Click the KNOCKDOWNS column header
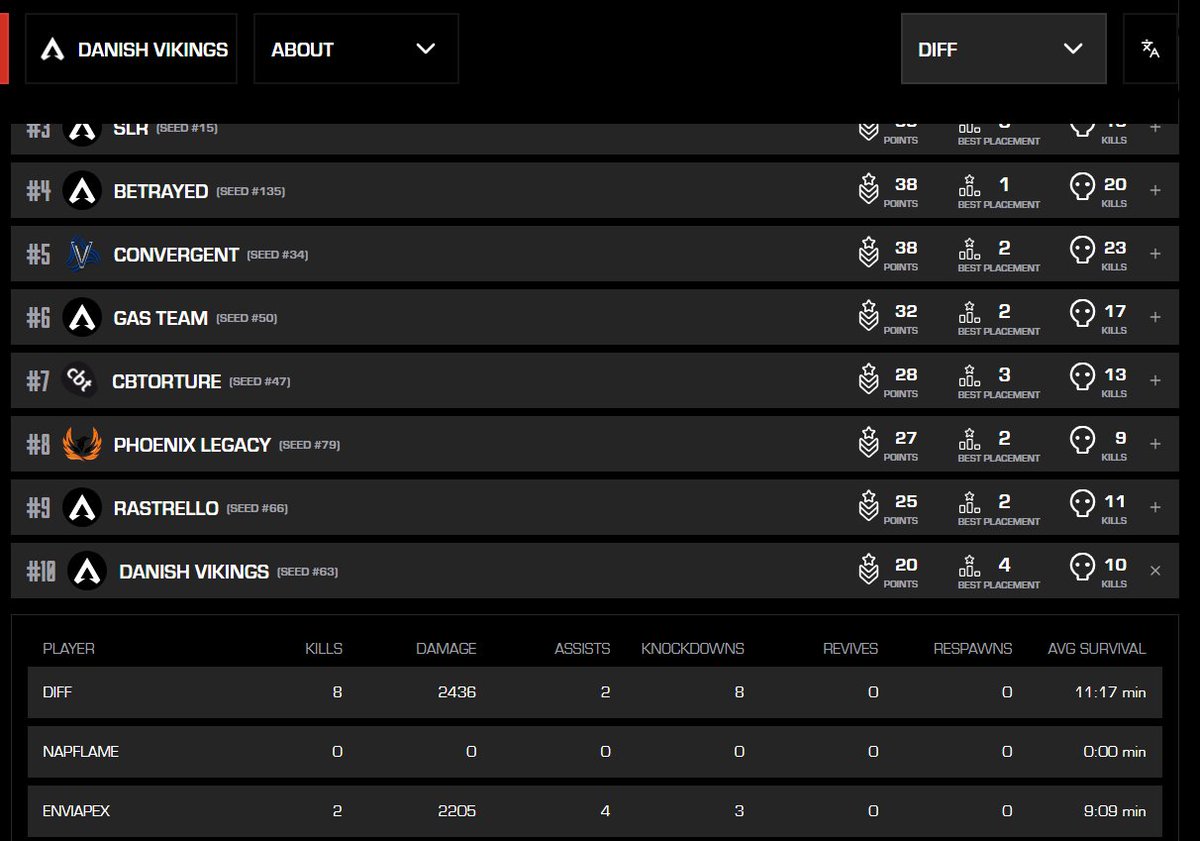This screenshot has height=841, width=1200. click(693, 649)
